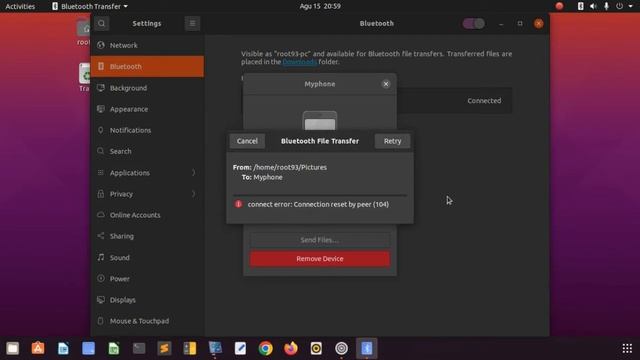Screen dimensions: 640x360
Task: Open the Calculator from the dock
Action: click(190, 348)
